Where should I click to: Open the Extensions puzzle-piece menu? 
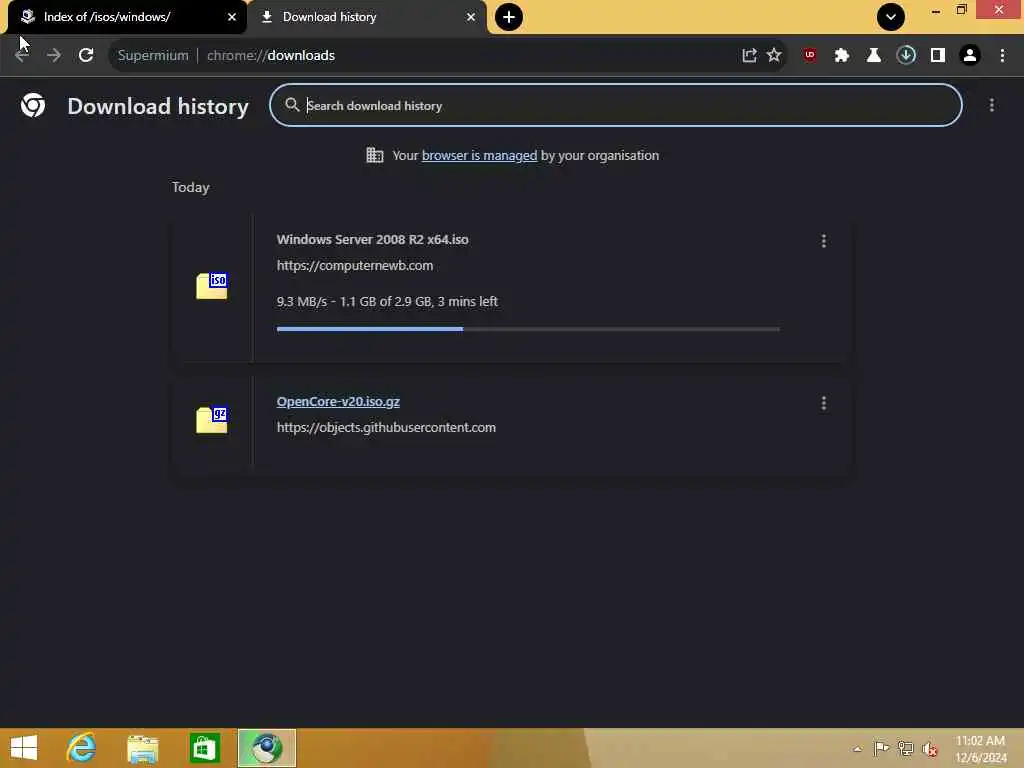click(x=842, y=56)
